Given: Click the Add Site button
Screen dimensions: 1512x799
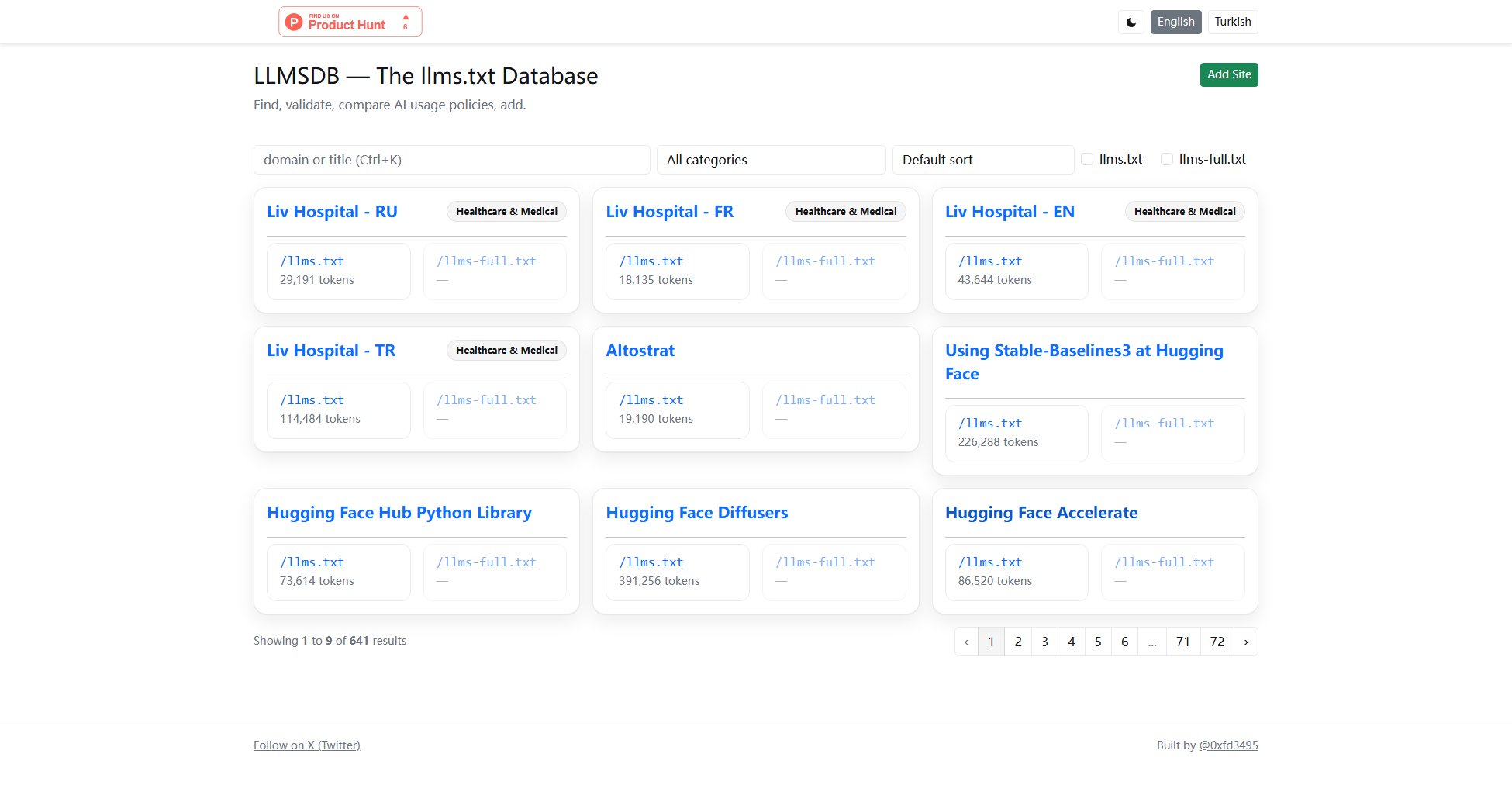Looking at the screenshot, I should pos(1229,74).
